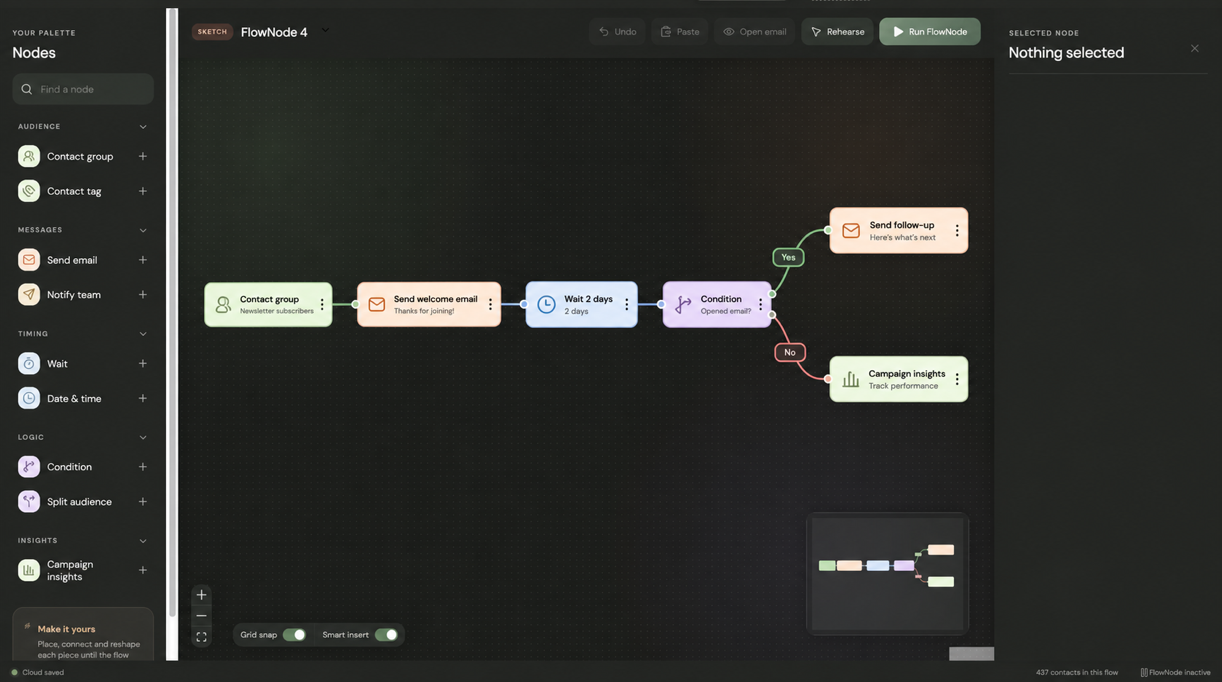Screen dimensions: 1222x682
Task: Add a Notify team node with plus
Action: 143,295
